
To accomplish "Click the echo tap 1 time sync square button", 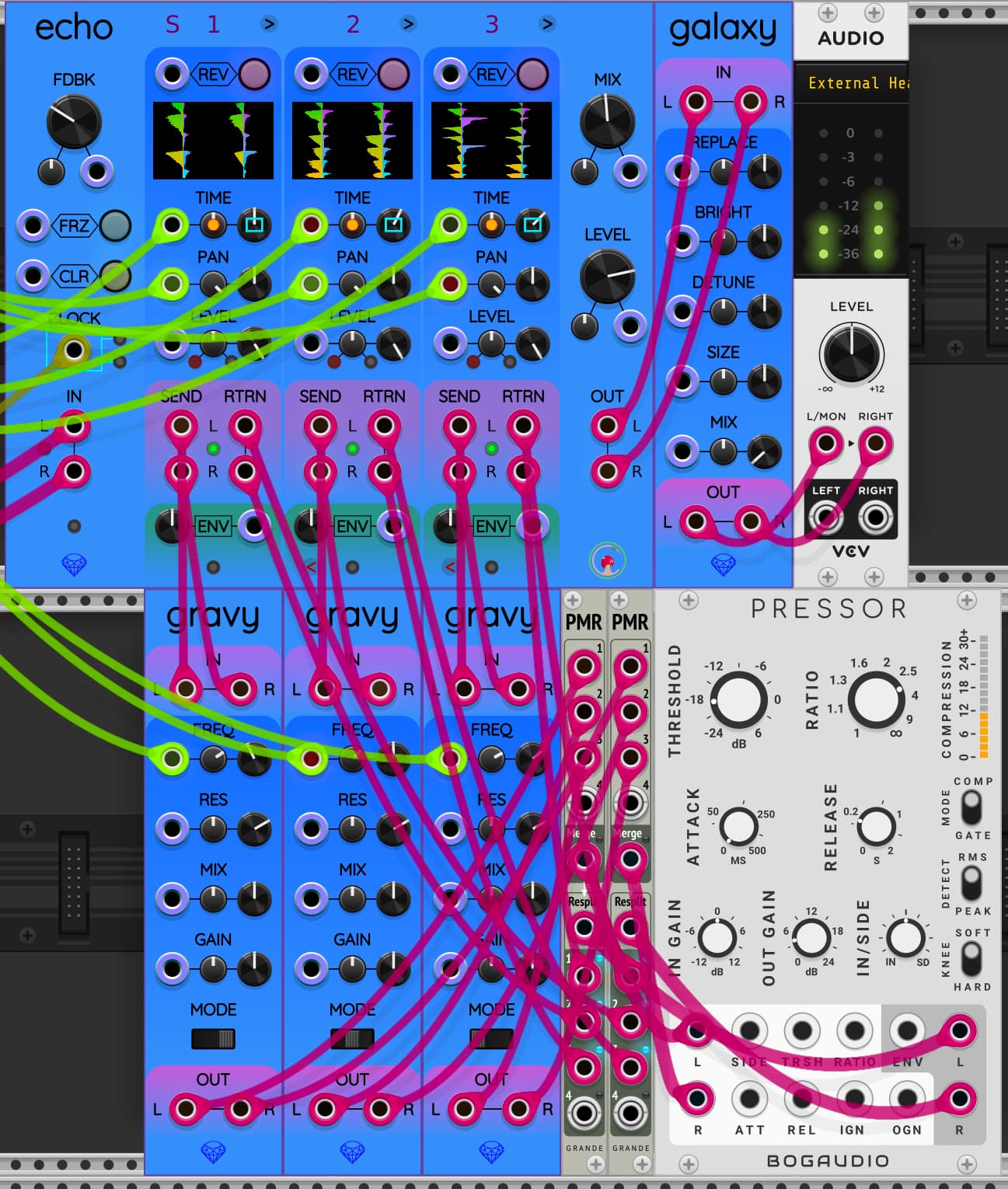I will click(x=254, y=225).
